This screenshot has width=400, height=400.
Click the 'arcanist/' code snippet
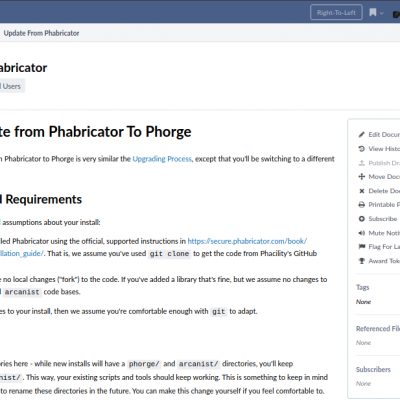(198, 364)
